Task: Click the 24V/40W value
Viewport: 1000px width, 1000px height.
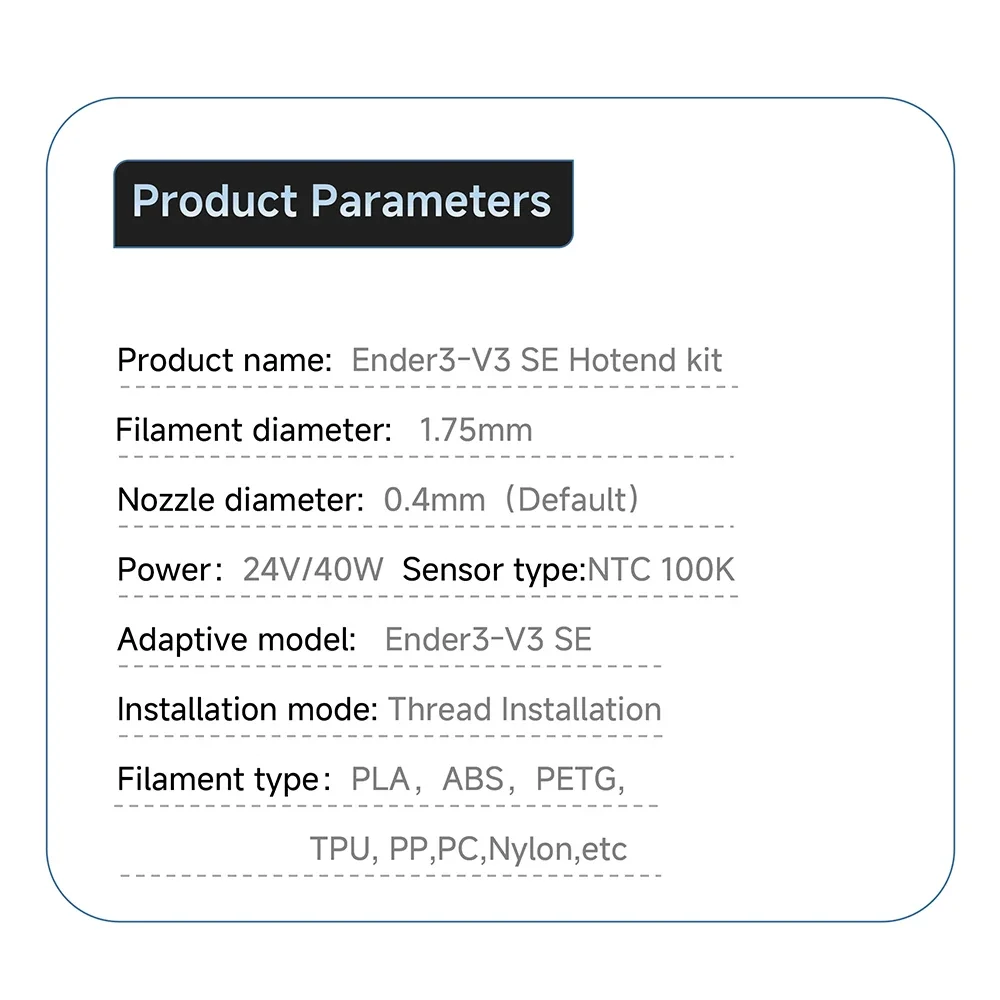Action: pos(312,570)
